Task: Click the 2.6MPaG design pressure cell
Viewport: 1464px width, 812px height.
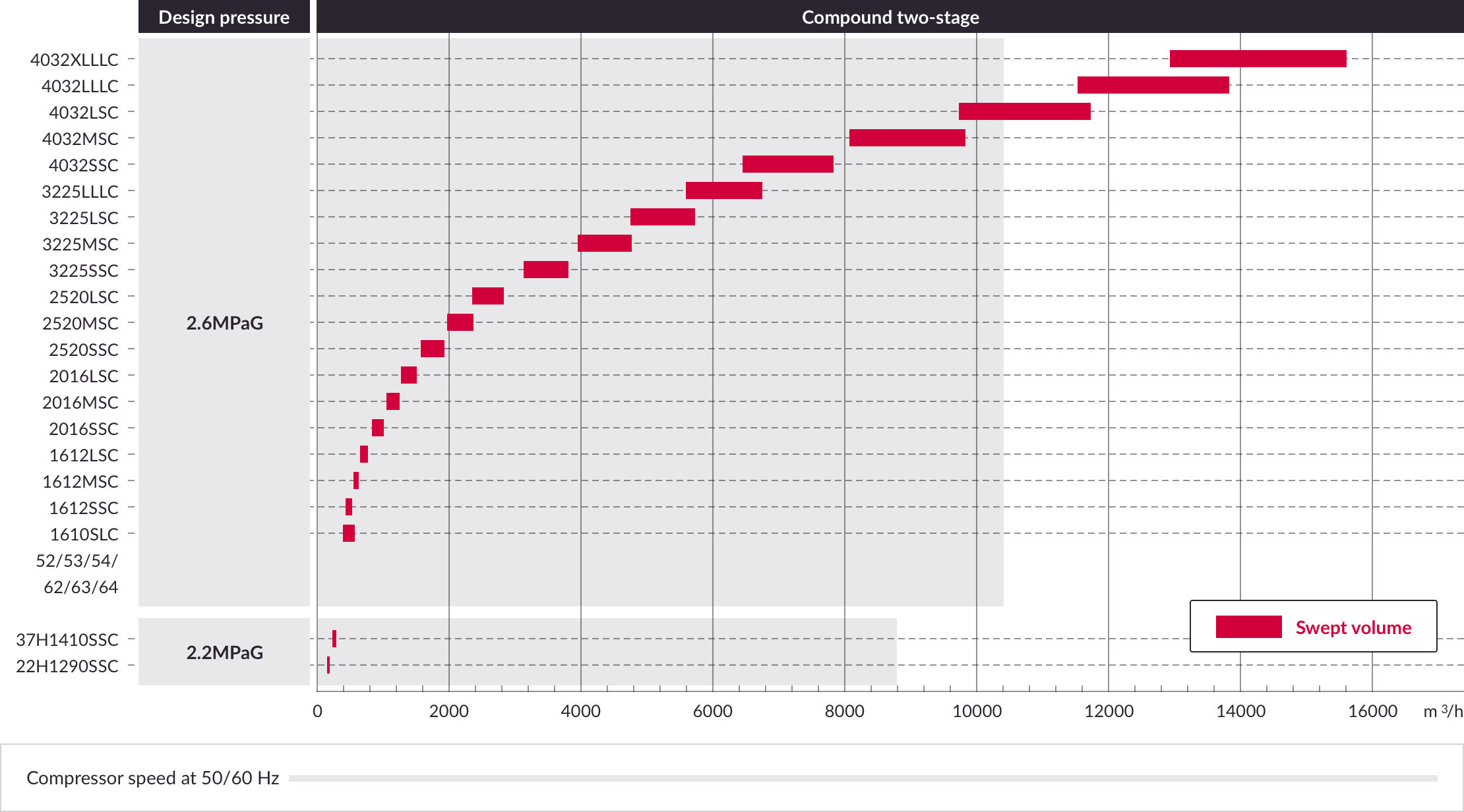Action: [224, 322]
